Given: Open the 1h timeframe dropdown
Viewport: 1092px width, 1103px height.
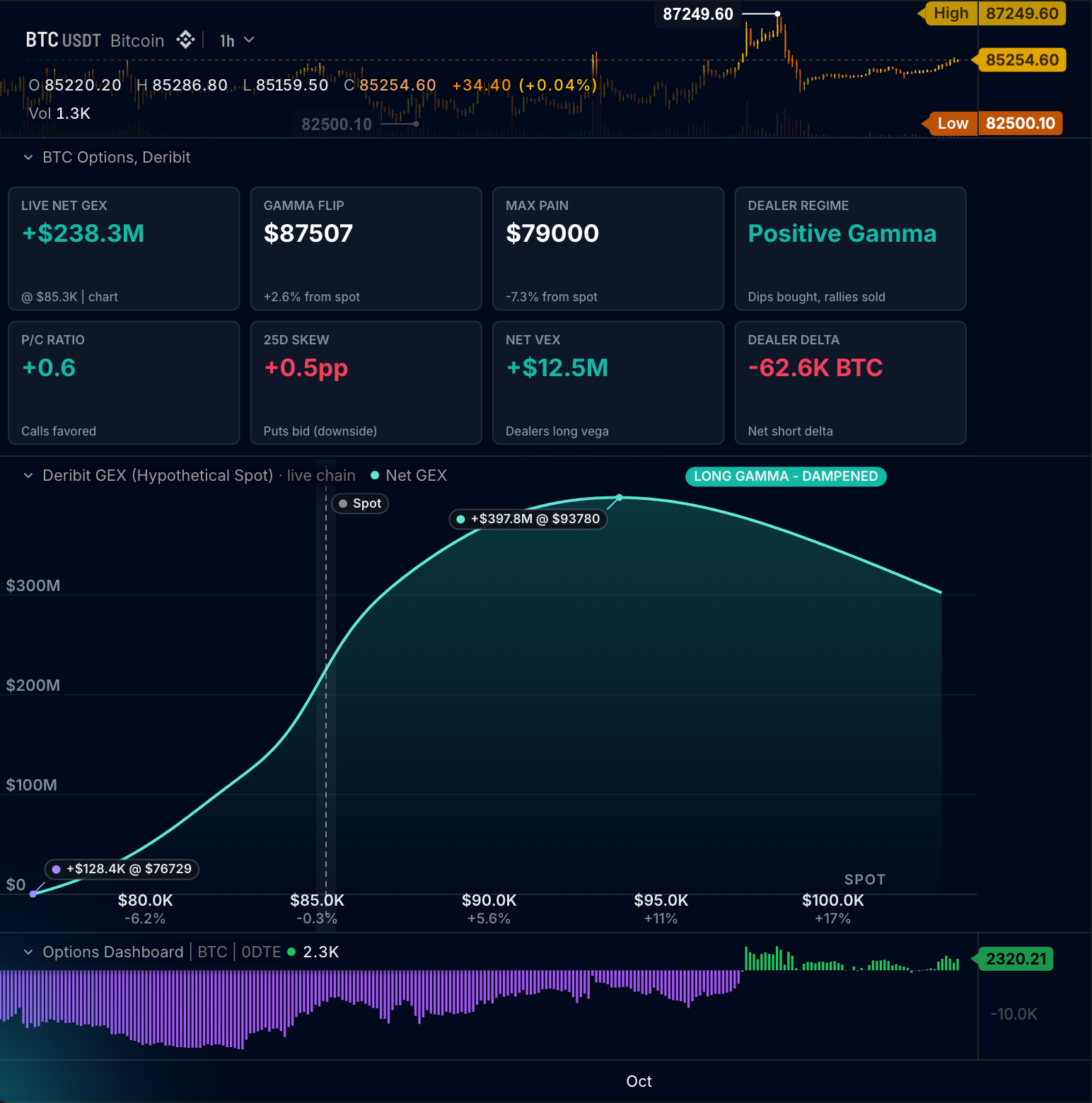Looking at the screenshot, I should (236, 41).
